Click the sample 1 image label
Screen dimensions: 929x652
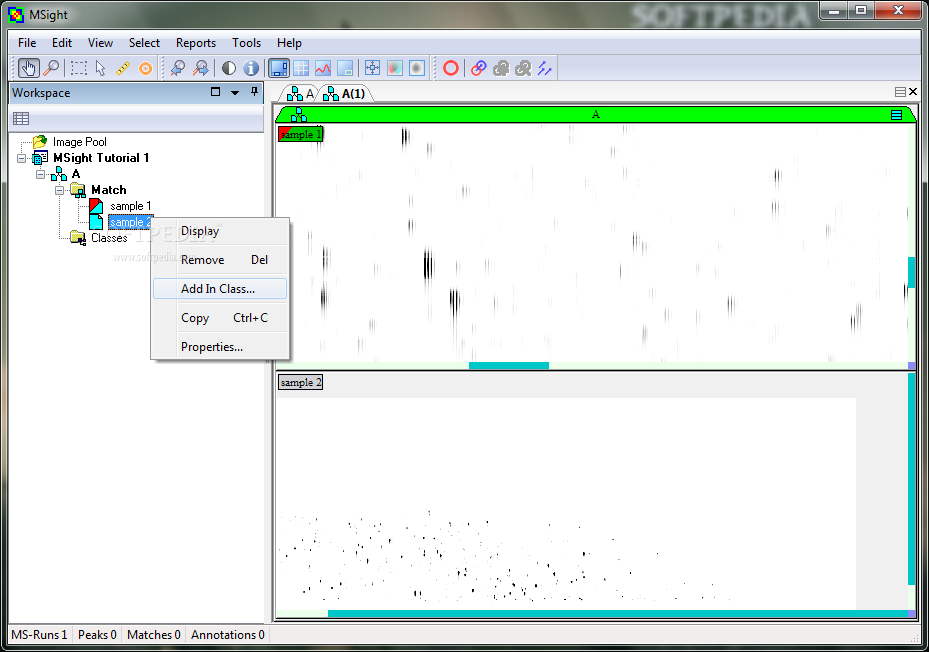(x=300, y=134)
